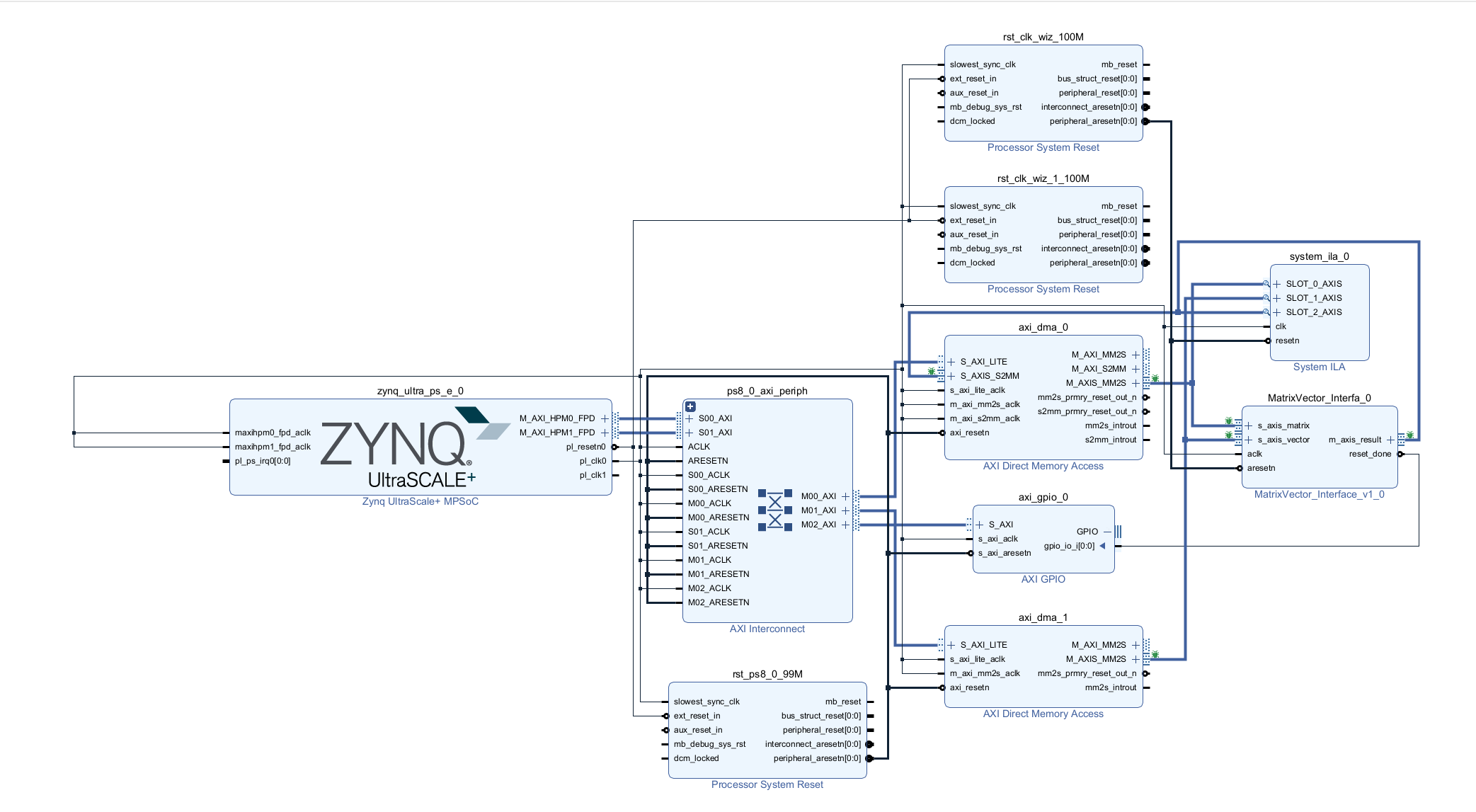Click the MatrixVector_Interface_v1_0 label
This screenshot has height=812, width=1476.
point(1319,494)
